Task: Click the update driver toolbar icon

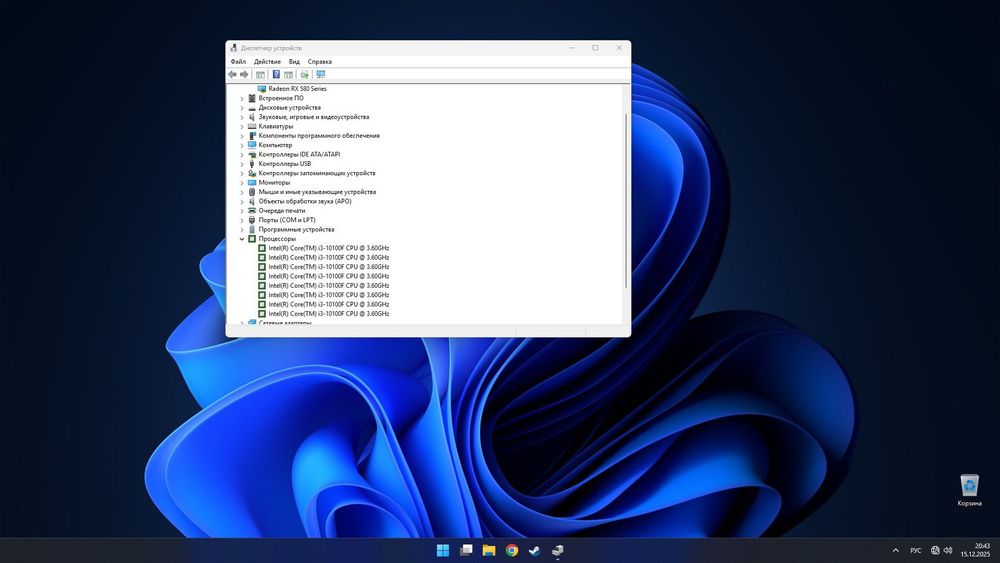Action: [304, 74]
